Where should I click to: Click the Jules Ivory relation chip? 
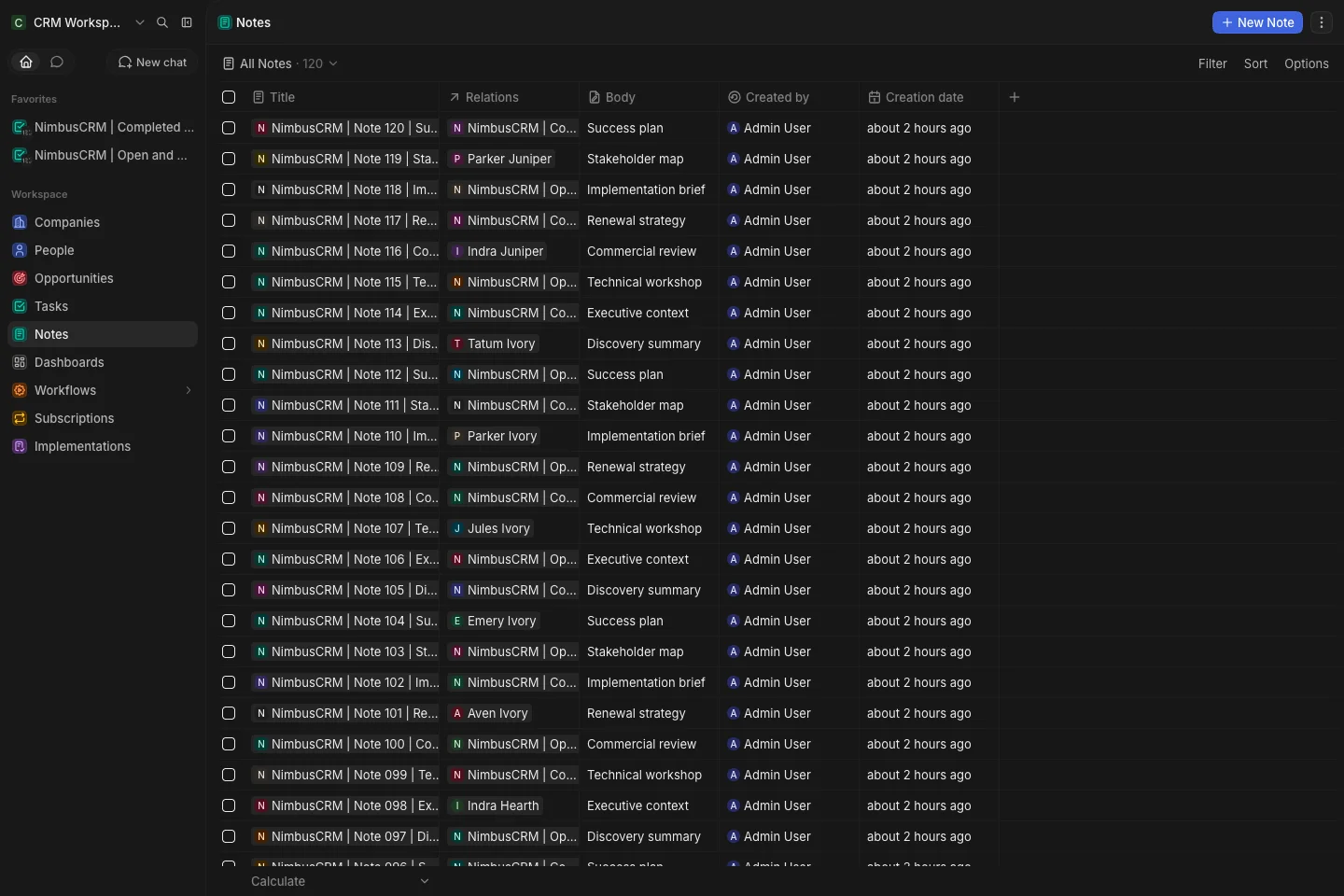pos(491,528)
